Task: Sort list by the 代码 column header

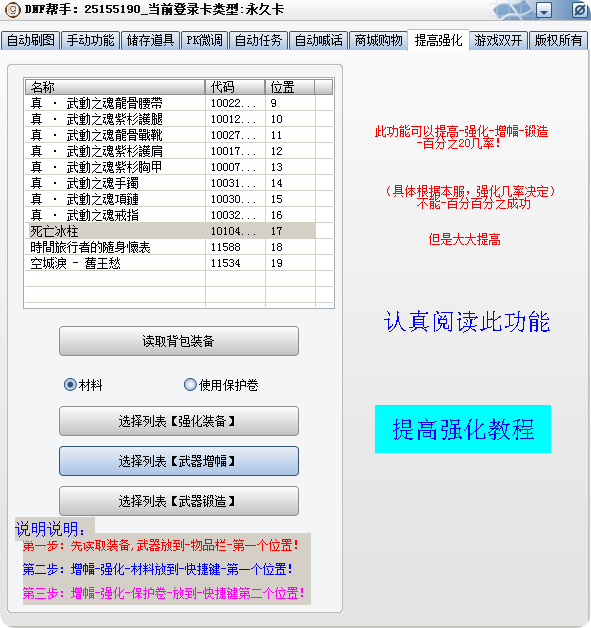Action: point(235,87)
